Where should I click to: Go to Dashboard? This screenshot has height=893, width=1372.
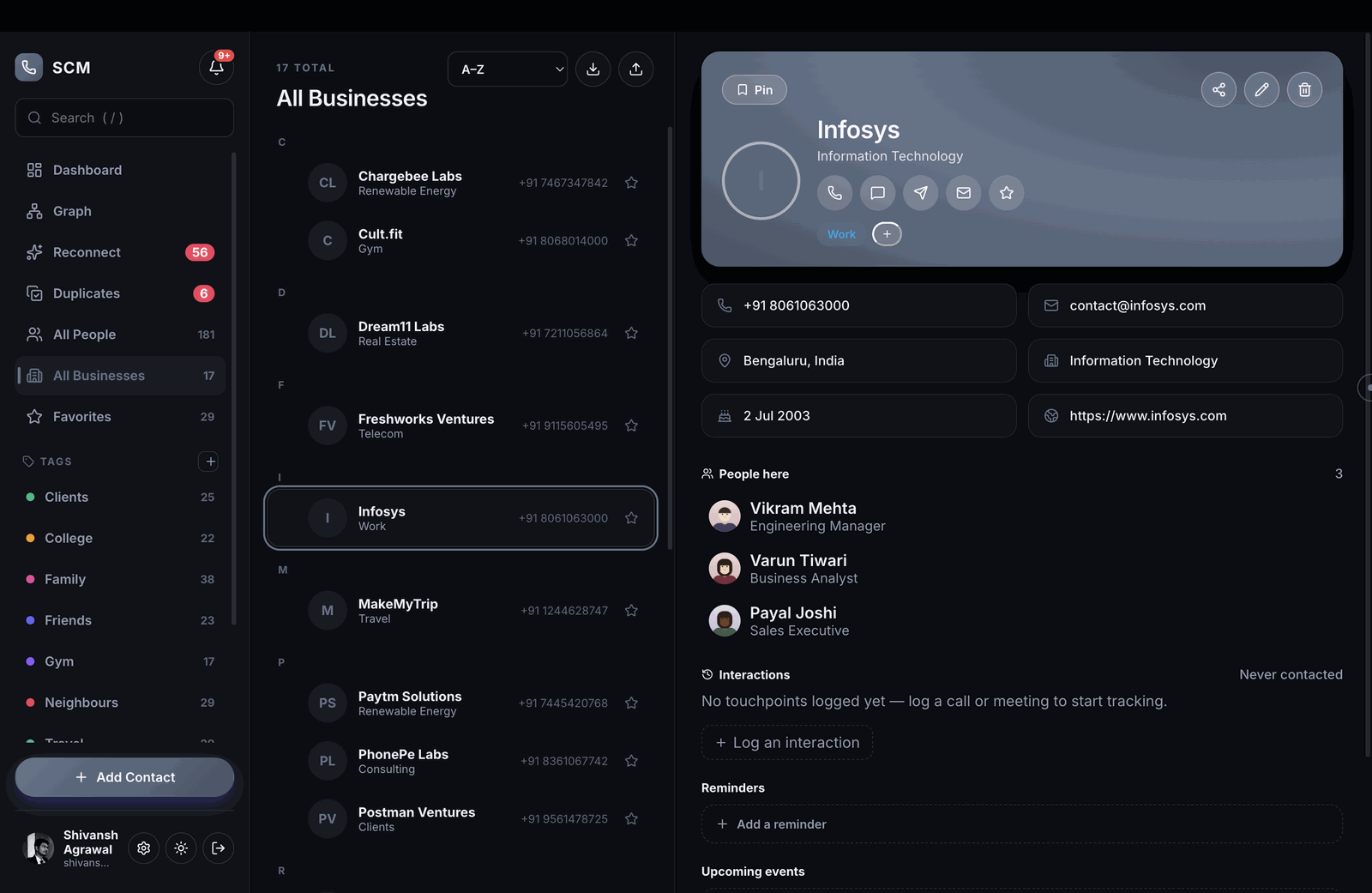tap(120, 170)
